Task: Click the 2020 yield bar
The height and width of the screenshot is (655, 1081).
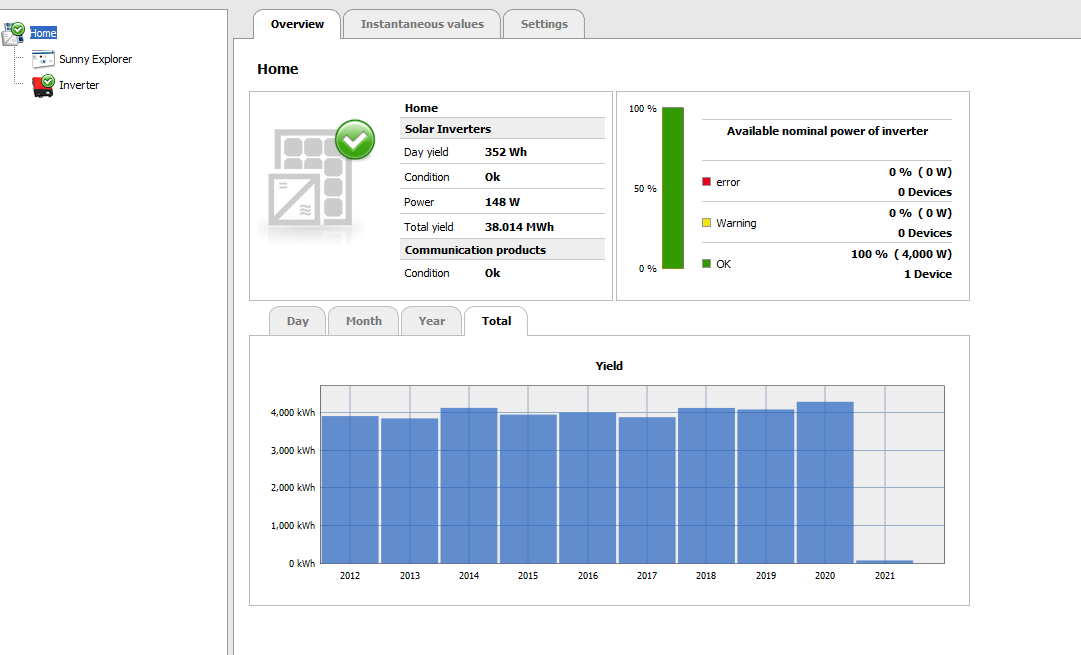Action: click(x=825, y=483)
